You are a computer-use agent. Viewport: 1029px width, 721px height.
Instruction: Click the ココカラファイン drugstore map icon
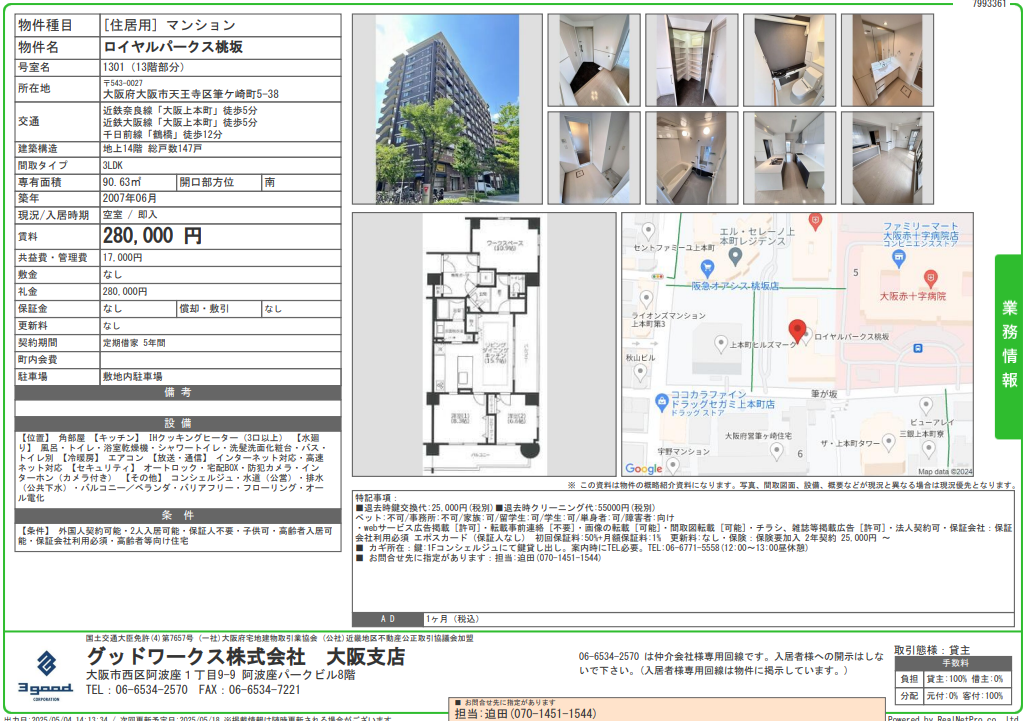pos(661,401)
